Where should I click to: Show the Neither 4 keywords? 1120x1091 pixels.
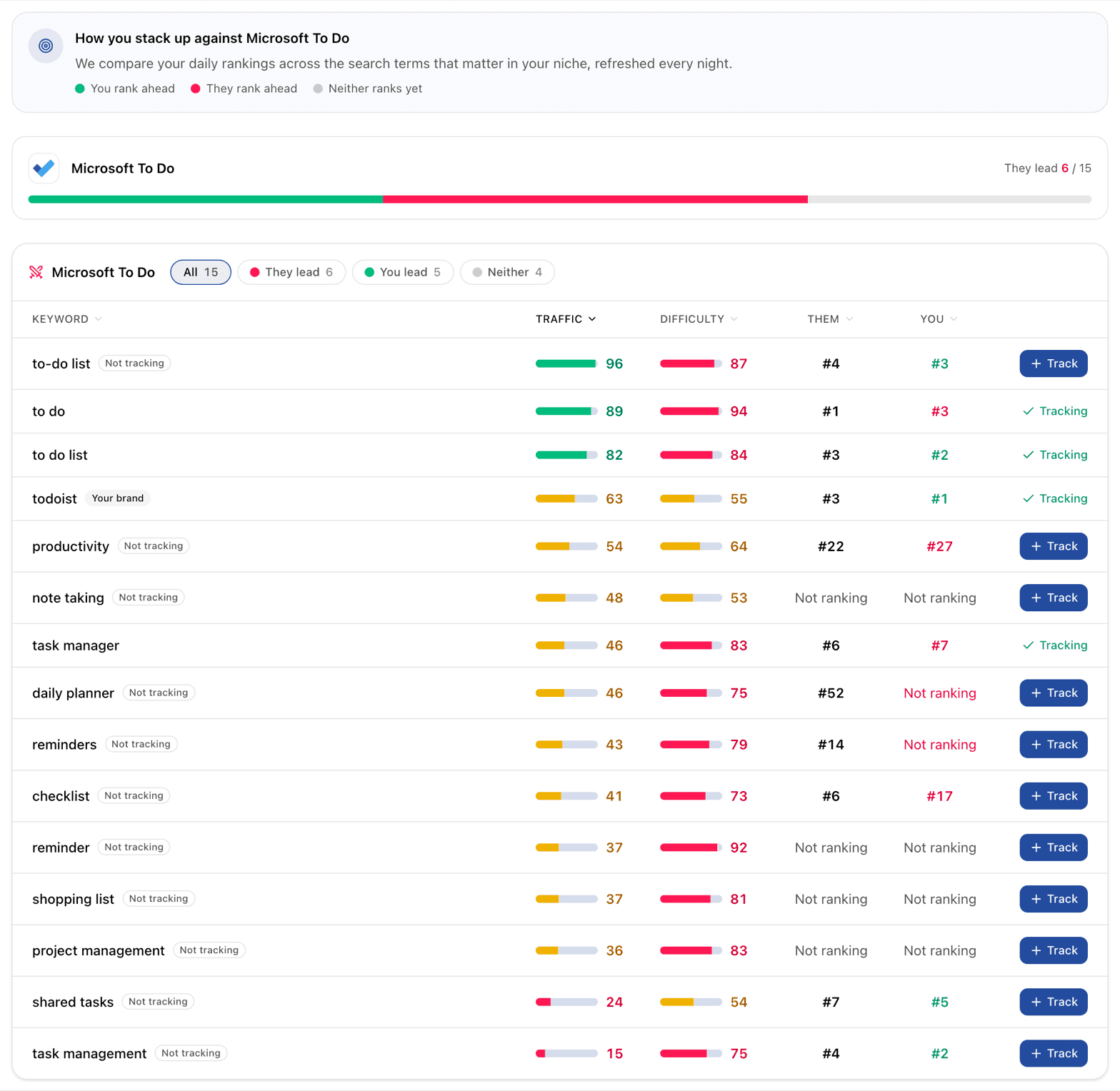(x=507, y=272)
